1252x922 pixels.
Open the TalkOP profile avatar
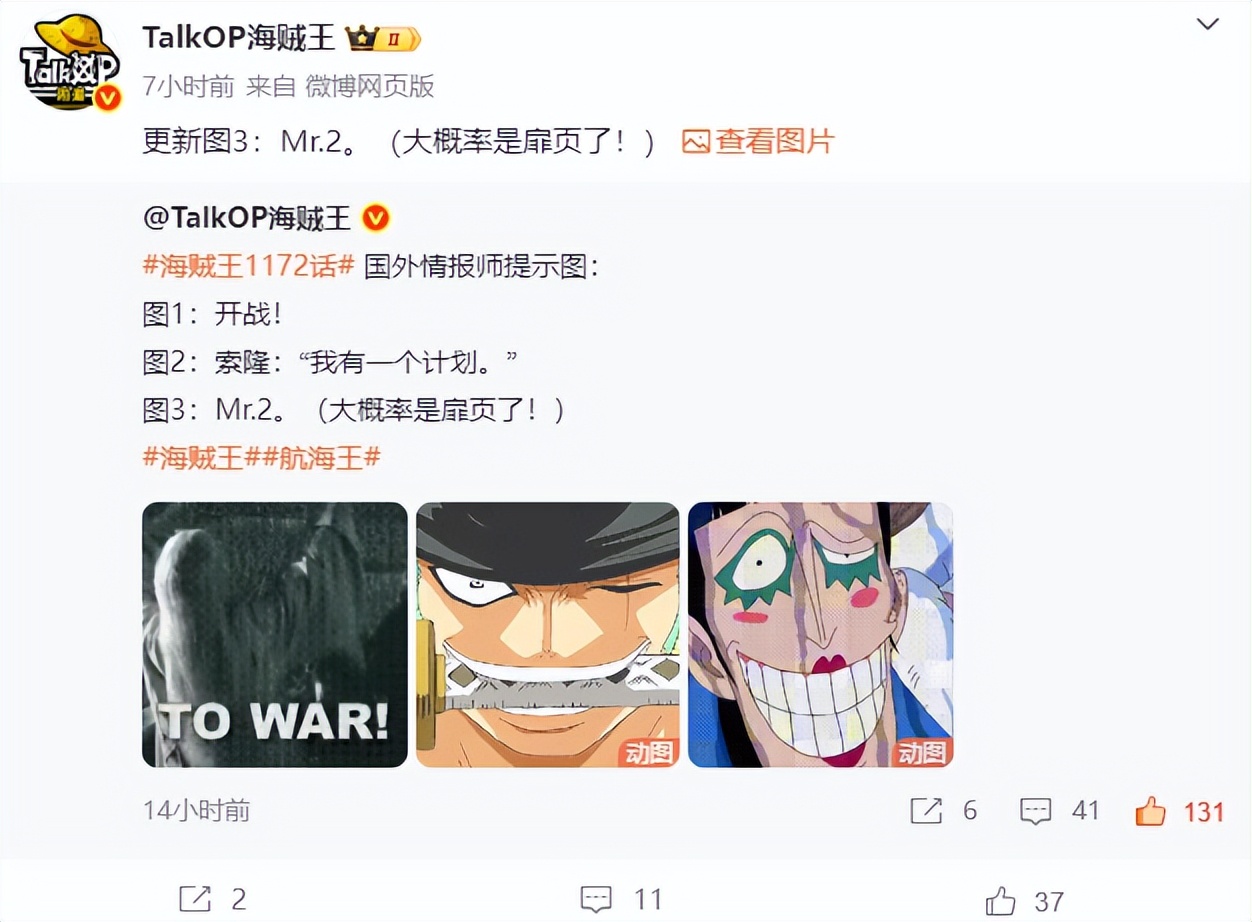click(70, 62)
